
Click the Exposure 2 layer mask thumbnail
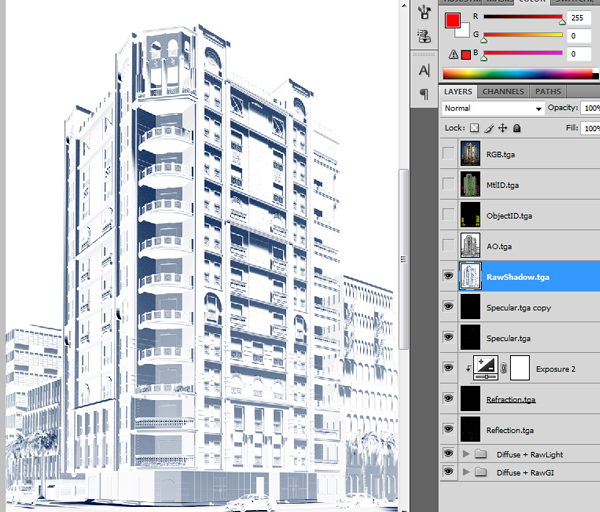520,368
